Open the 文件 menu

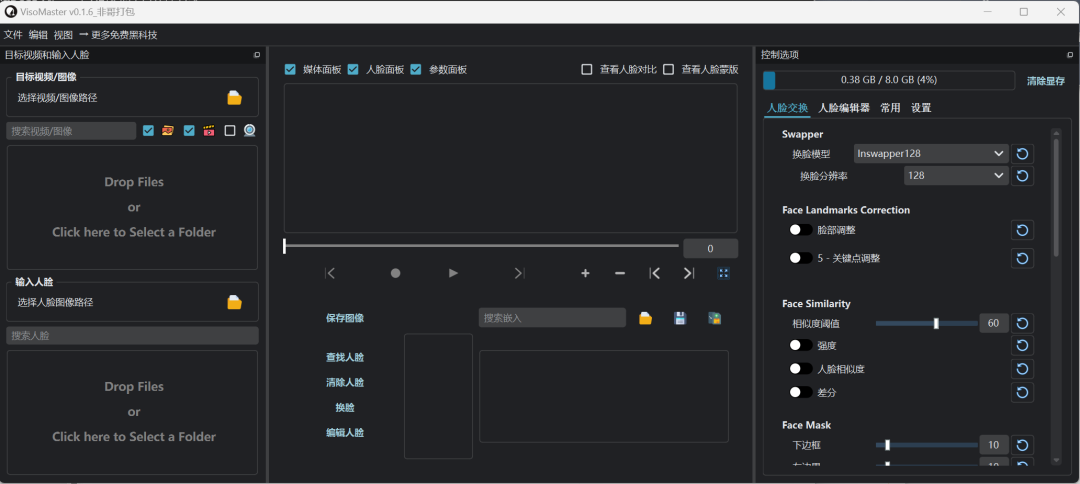[13, 35]
